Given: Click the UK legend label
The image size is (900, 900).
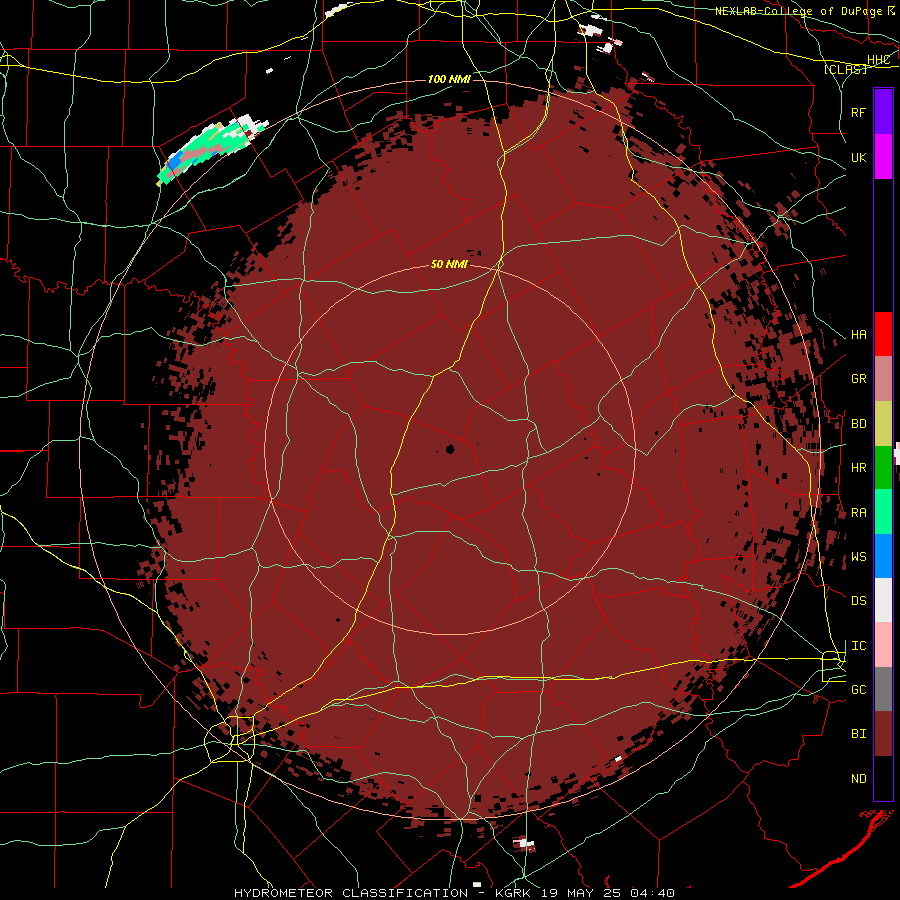Looking at the screenshot, I should [858, 157].
